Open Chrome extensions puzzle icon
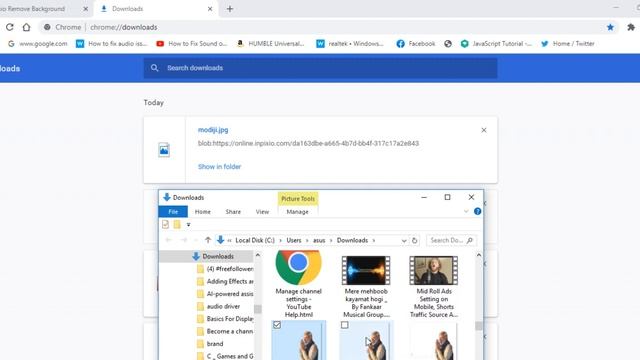 tap(631, 27)
